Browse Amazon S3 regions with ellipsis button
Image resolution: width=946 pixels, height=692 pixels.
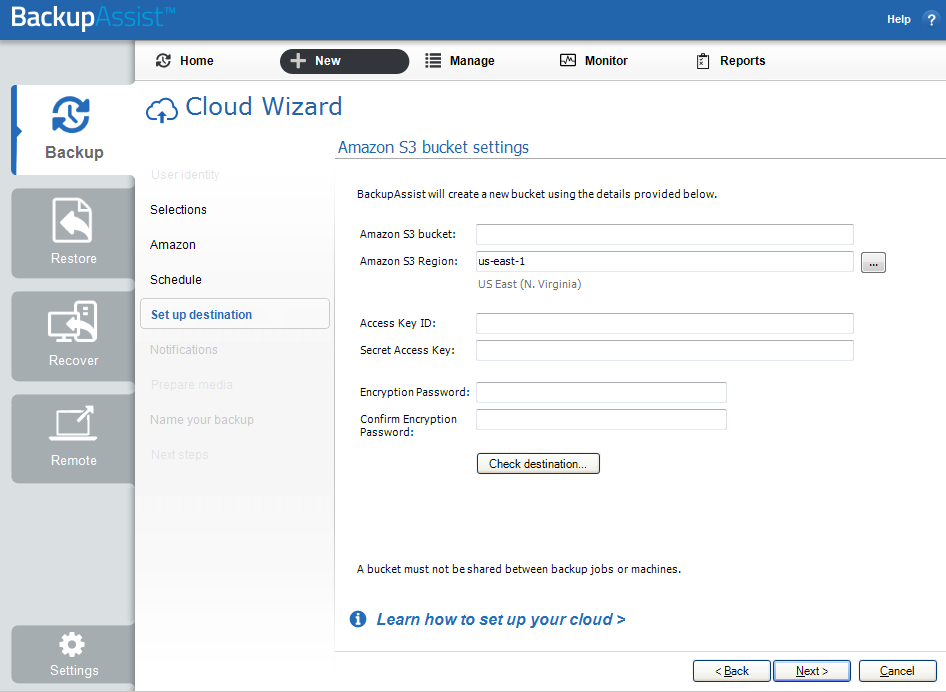(x=873, y=262)
